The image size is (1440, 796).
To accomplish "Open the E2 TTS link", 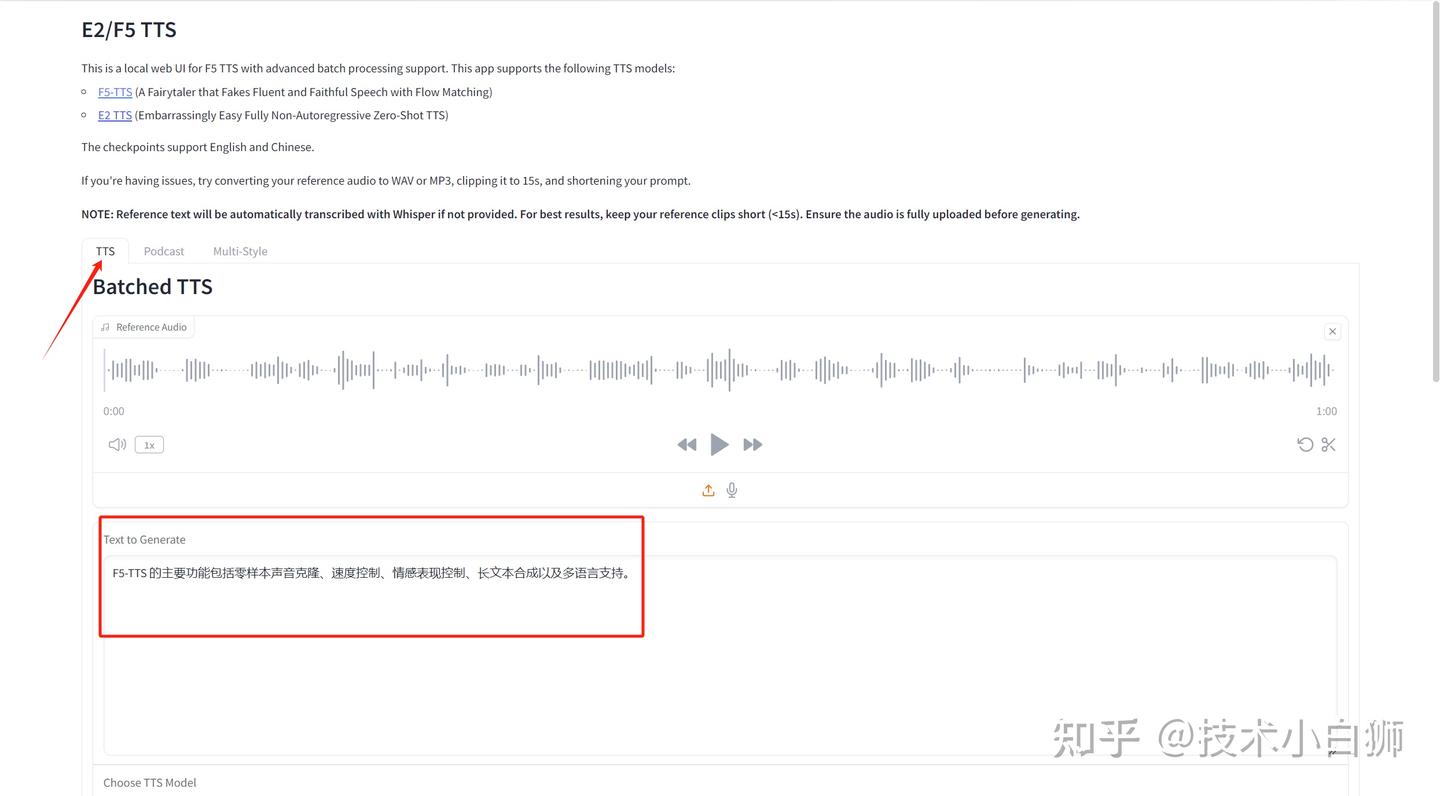I will pos(114,114).
